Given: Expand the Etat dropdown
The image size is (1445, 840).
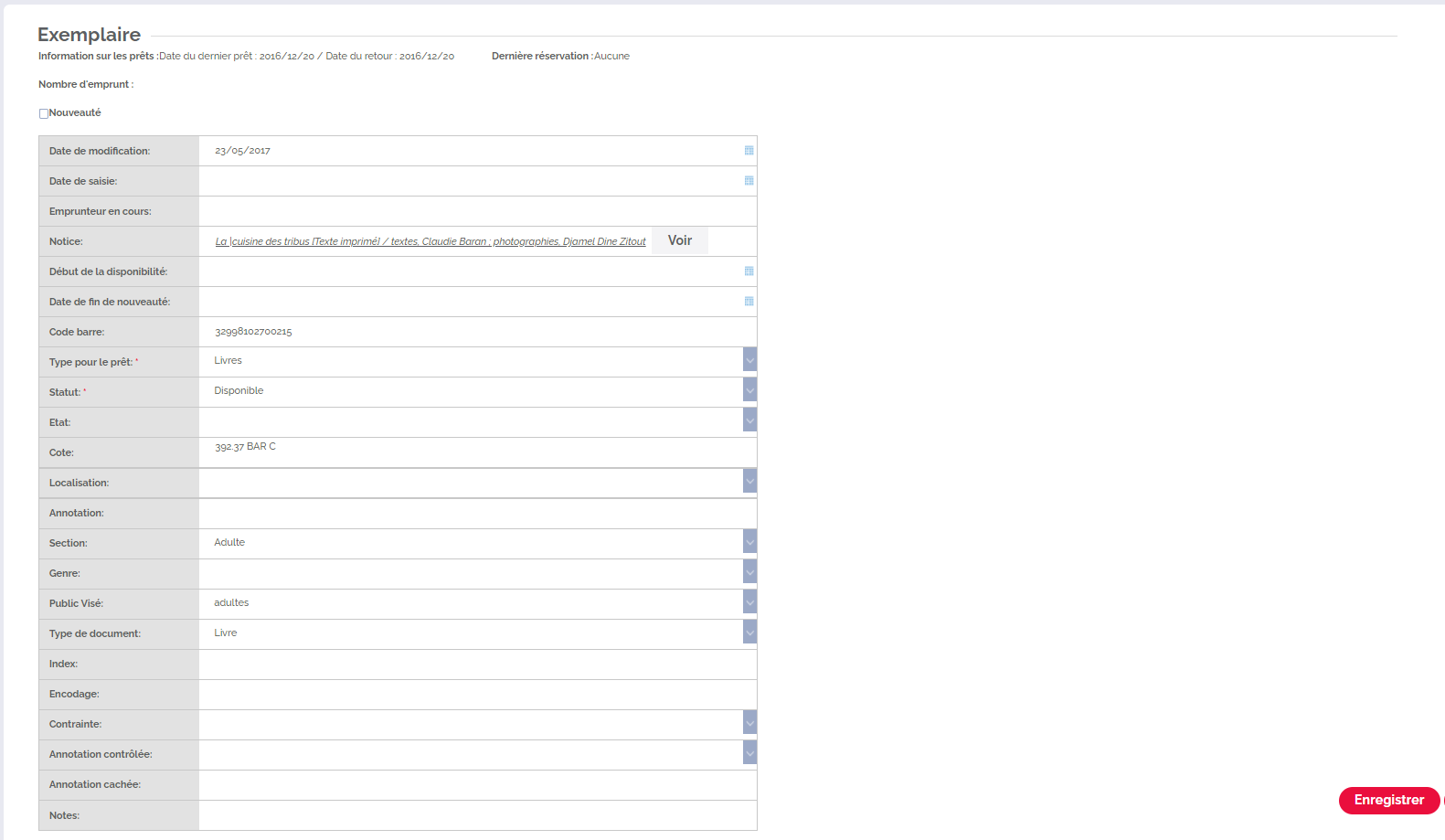Looking at the screenshot, I should 749,420.
